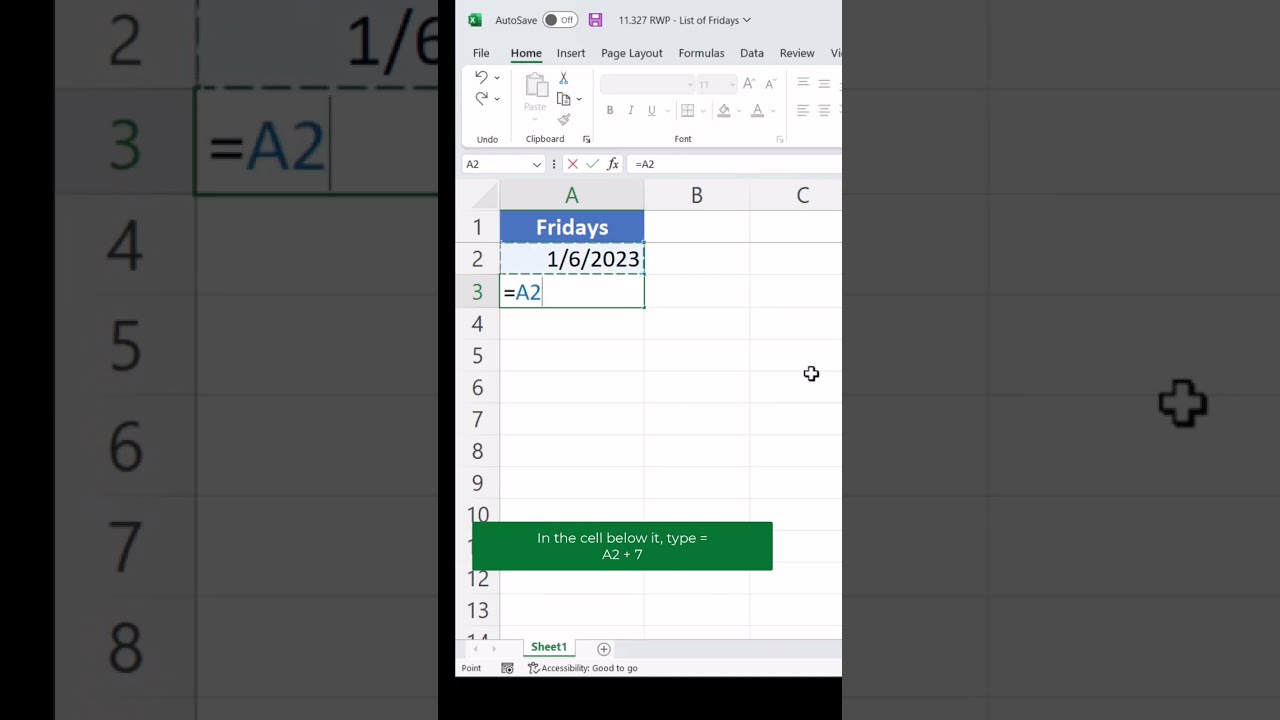Click the Insert Function fx icon
This screenshot has width=1280, height=720.
click(x=613, y=164)
